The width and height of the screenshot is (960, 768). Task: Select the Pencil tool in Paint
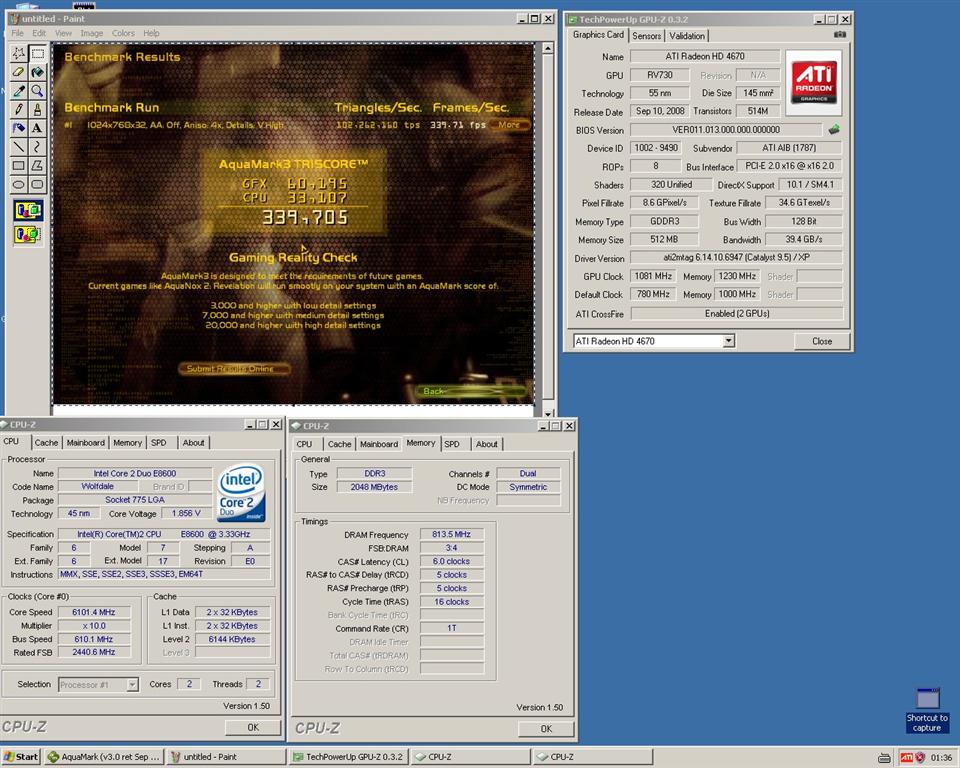click(x=19, y=110)
